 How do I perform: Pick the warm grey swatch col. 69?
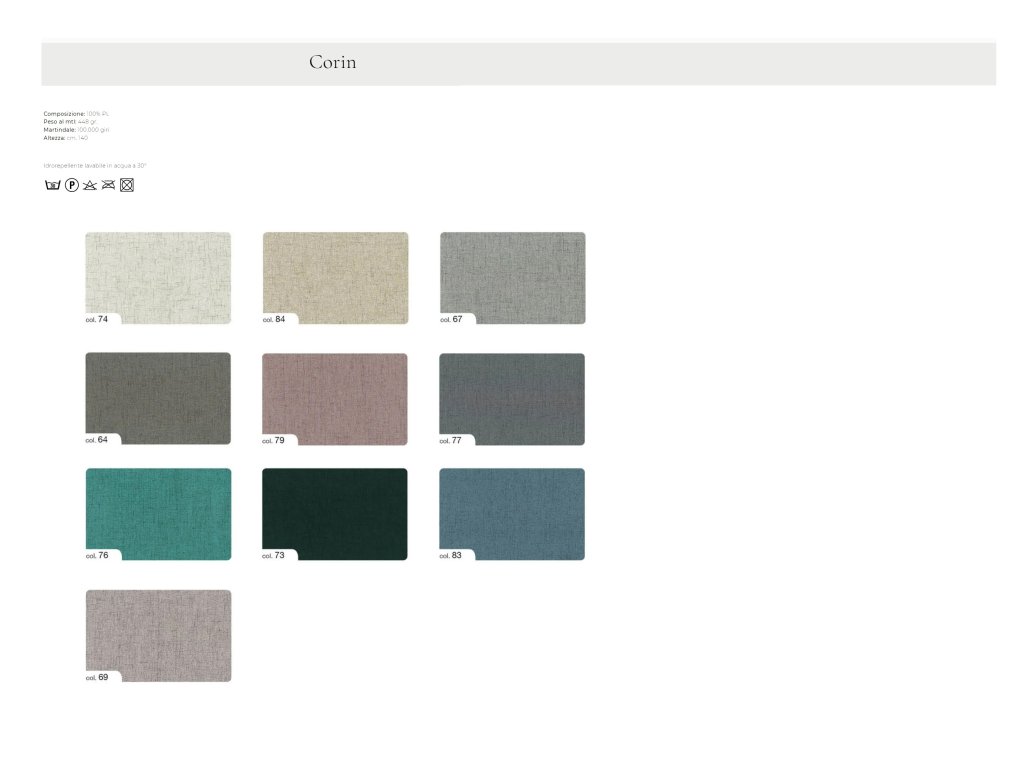pyautogui.click(x=158, y=636)
